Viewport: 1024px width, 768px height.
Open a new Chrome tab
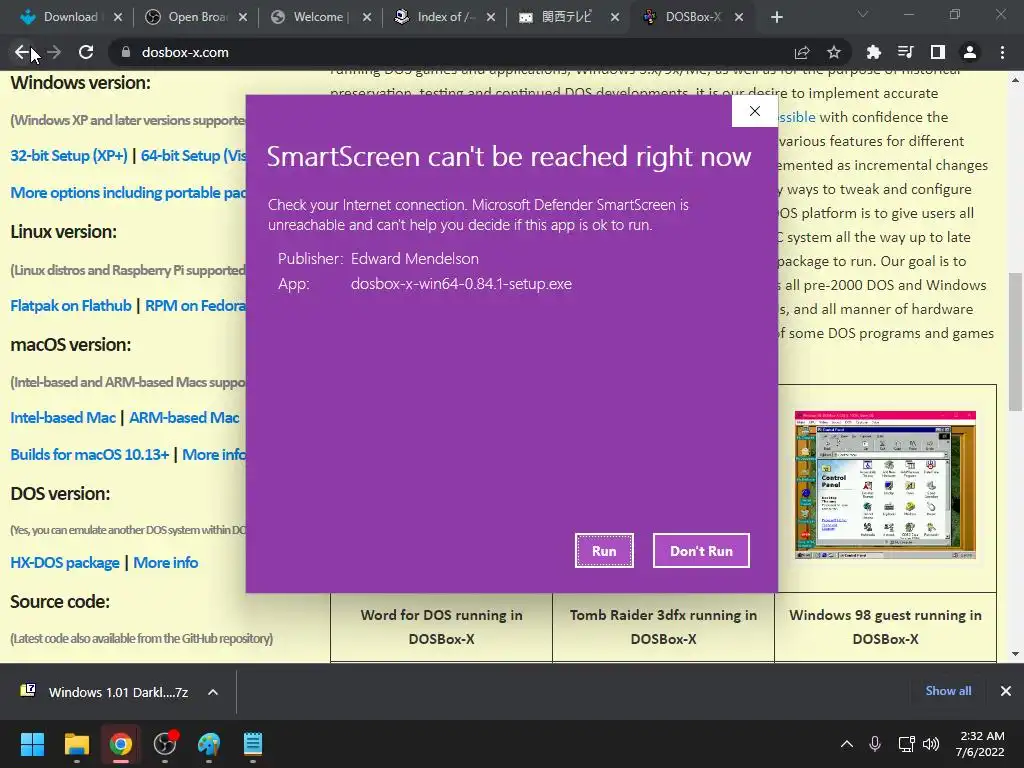click(x=776, y=18)
